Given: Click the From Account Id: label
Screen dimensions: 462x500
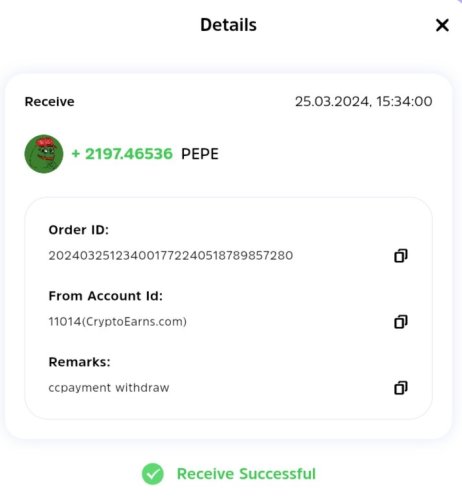Looking at the screenshot, I should coord(105,296).
